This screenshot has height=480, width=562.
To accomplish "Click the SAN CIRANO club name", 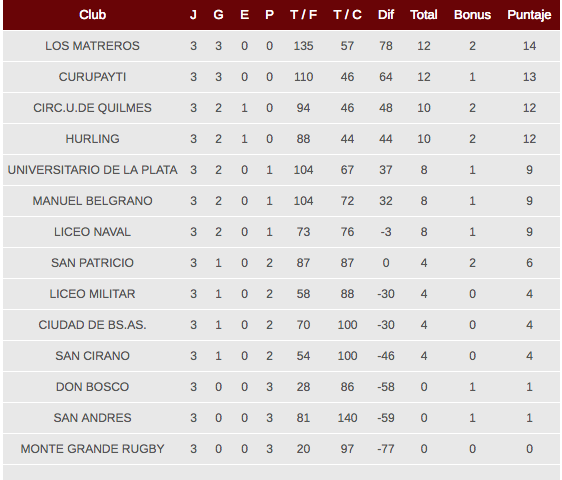I will click(92, 356).
